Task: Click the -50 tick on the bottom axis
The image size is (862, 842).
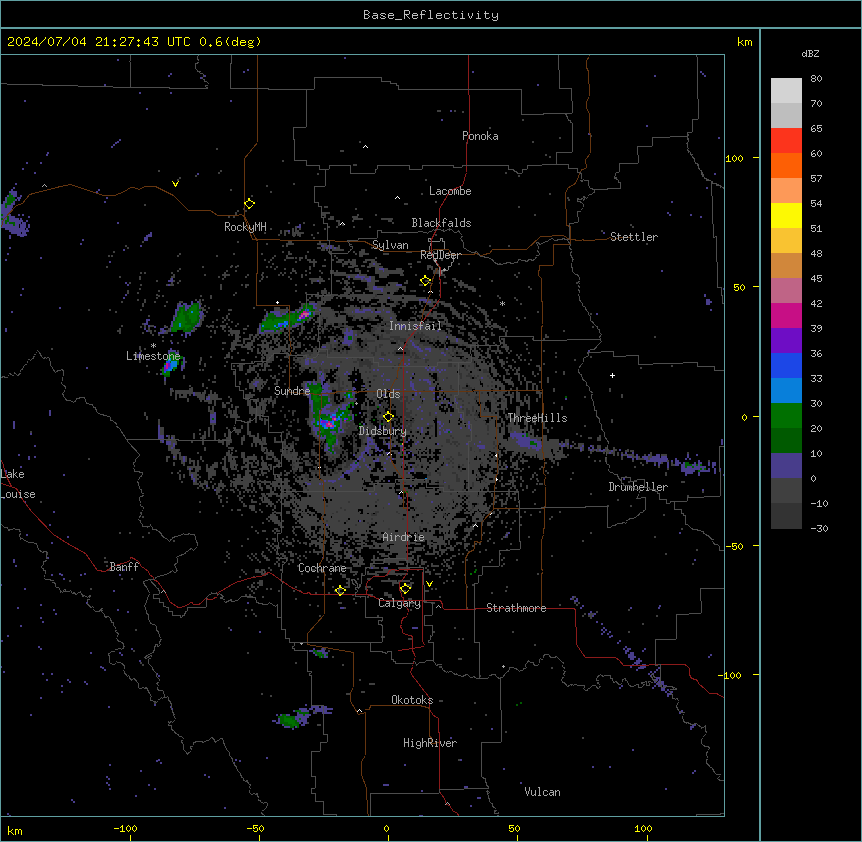Action: (255, 828)
